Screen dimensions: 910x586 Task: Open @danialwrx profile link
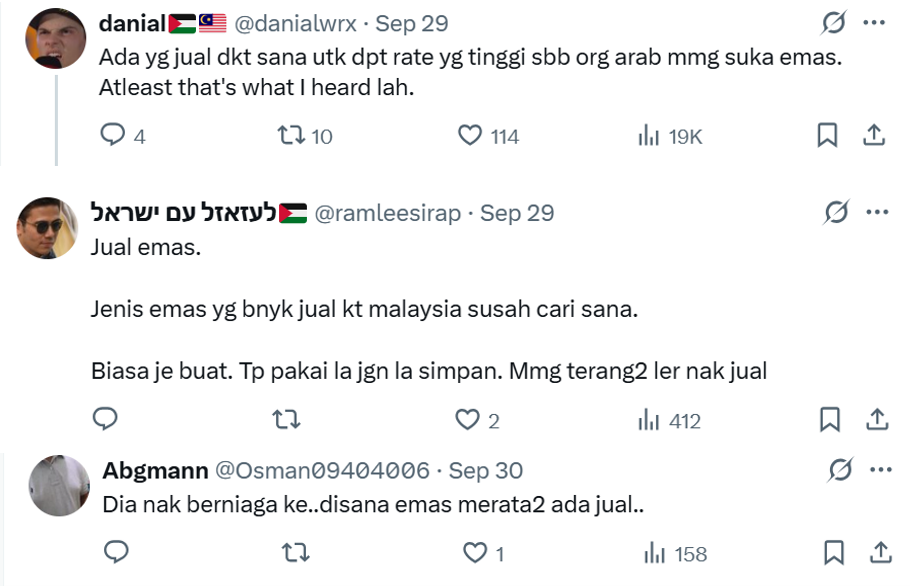(x=295, y=23)
